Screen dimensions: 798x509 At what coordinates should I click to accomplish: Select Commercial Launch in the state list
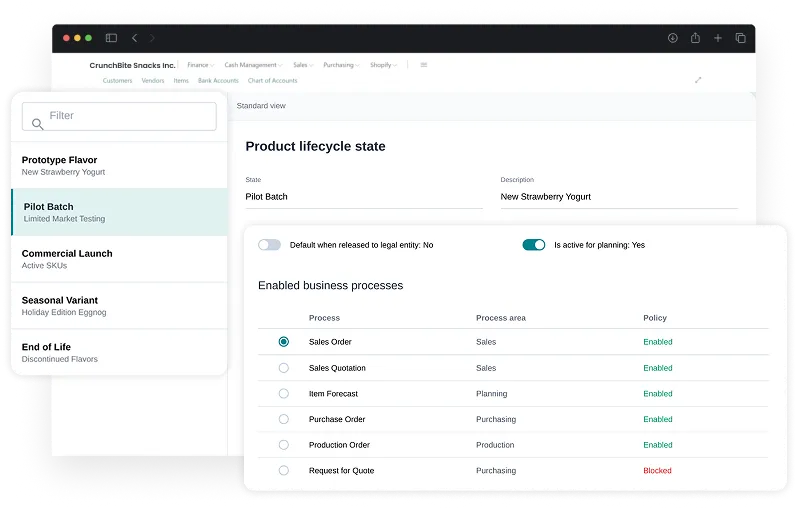point(119,259)
